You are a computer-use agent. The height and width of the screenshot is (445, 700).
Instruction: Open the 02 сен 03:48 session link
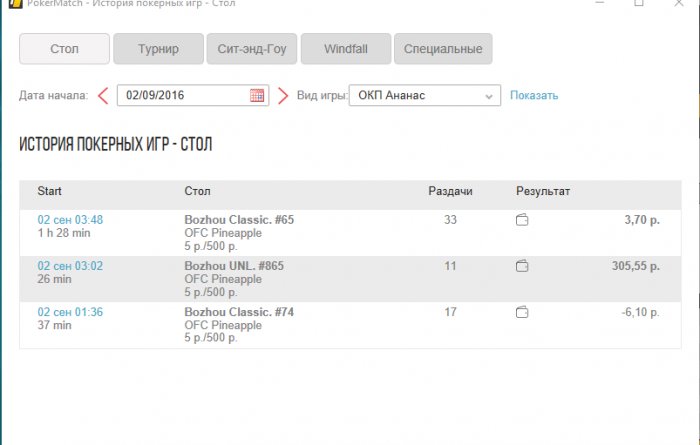tap(70, 220)
